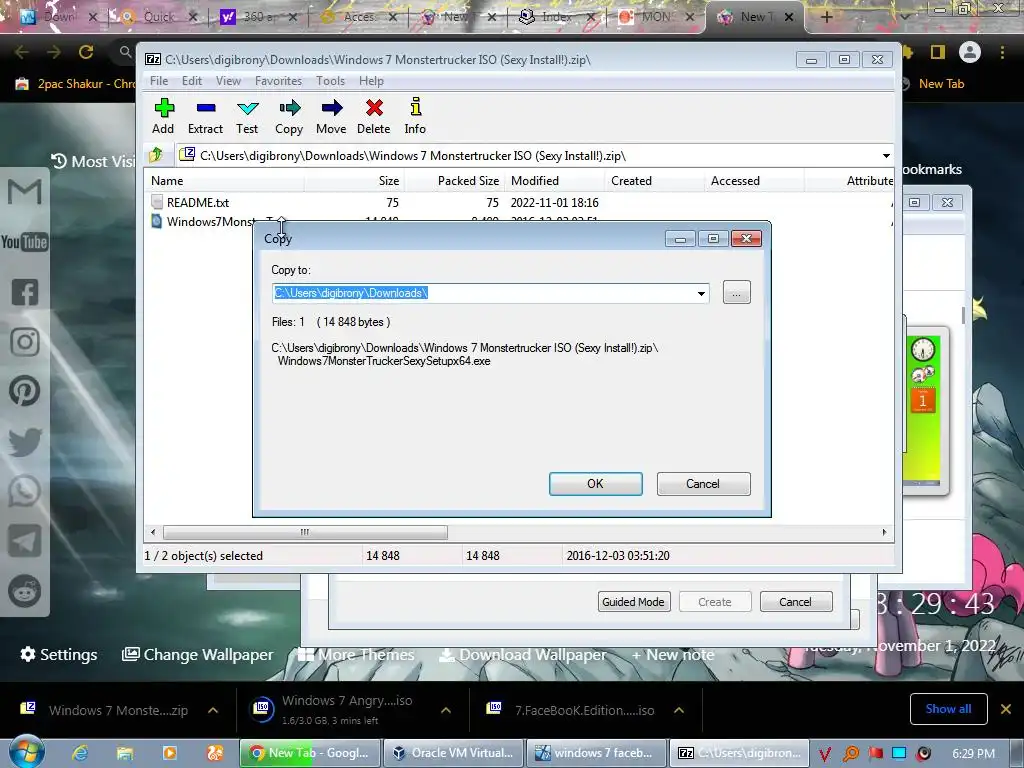Open the Chrome three-dot menu
The width and height of the screenshot is (1024, 768).
1002,52
